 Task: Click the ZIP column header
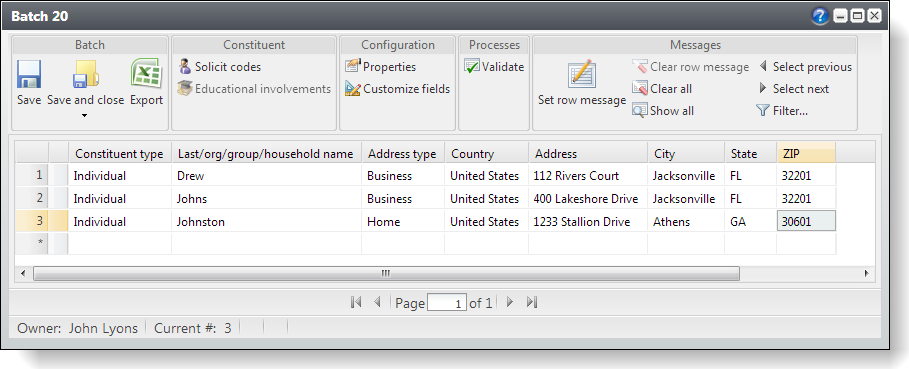click(x=806, y=154)
